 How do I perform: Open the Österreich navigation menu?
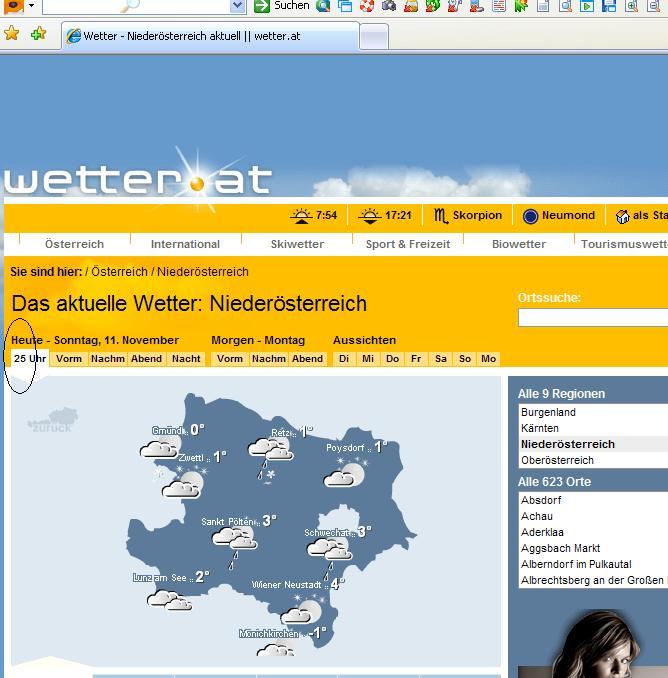[74, 244]
